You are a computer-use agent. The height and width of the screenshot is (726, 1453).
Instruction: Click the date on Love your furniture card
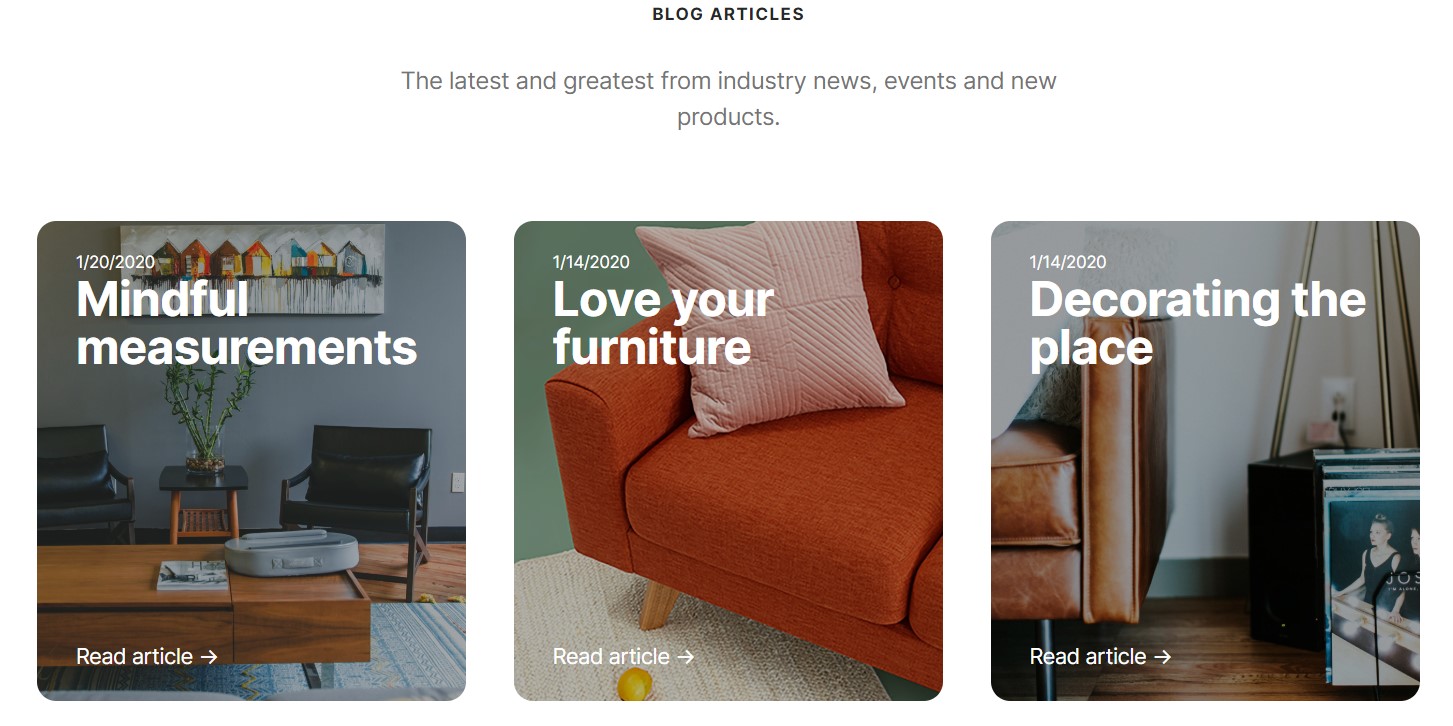pyautogui.click(x=591, y=262)
